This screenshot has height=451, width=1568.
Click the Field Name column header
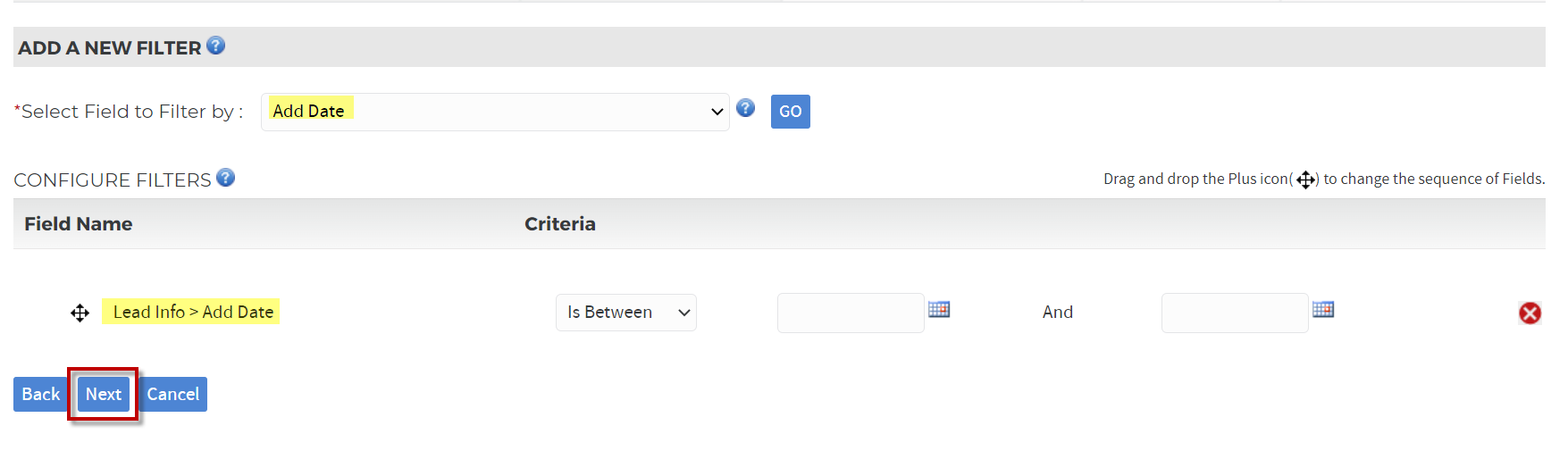[x=79, y=224]
